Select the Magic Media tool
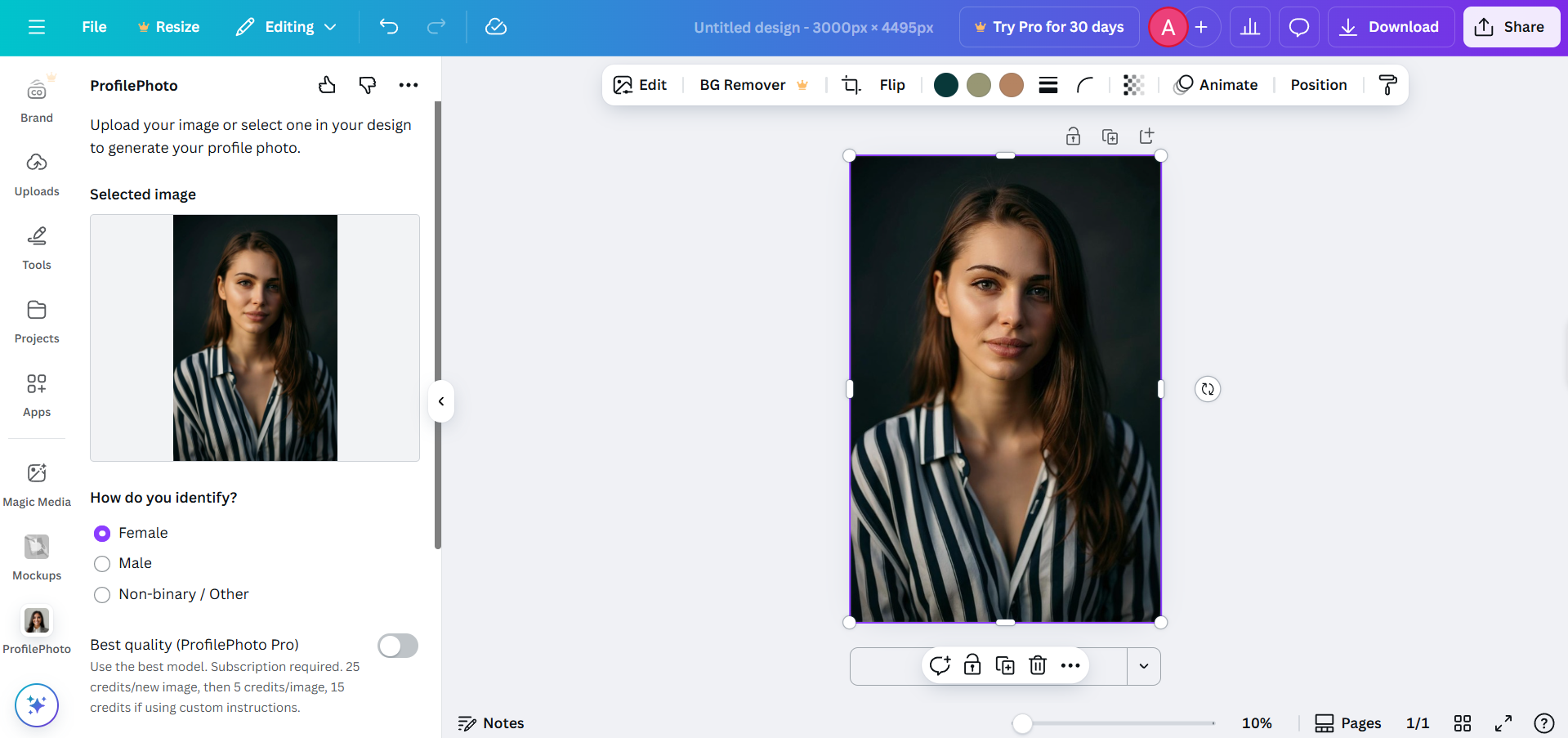 pos(37,482)
